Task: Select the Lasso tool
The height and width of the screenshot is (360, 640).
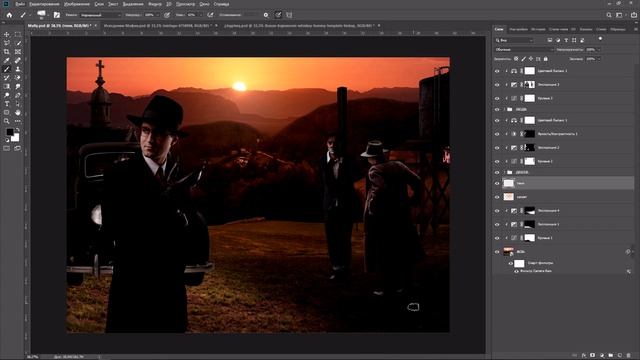Action: coord(7,43)
